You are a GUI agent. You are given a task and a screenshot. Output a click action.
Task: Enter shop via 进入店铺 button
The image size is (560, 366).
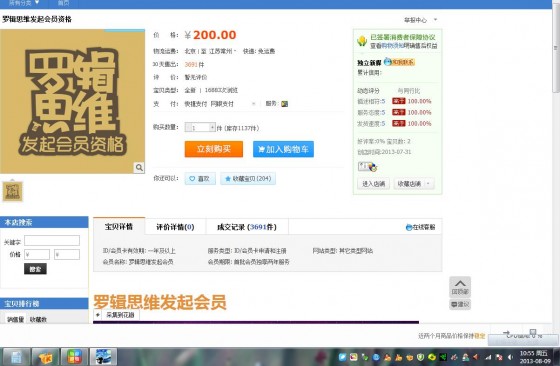pyautogui.click(x=374, y=184)
